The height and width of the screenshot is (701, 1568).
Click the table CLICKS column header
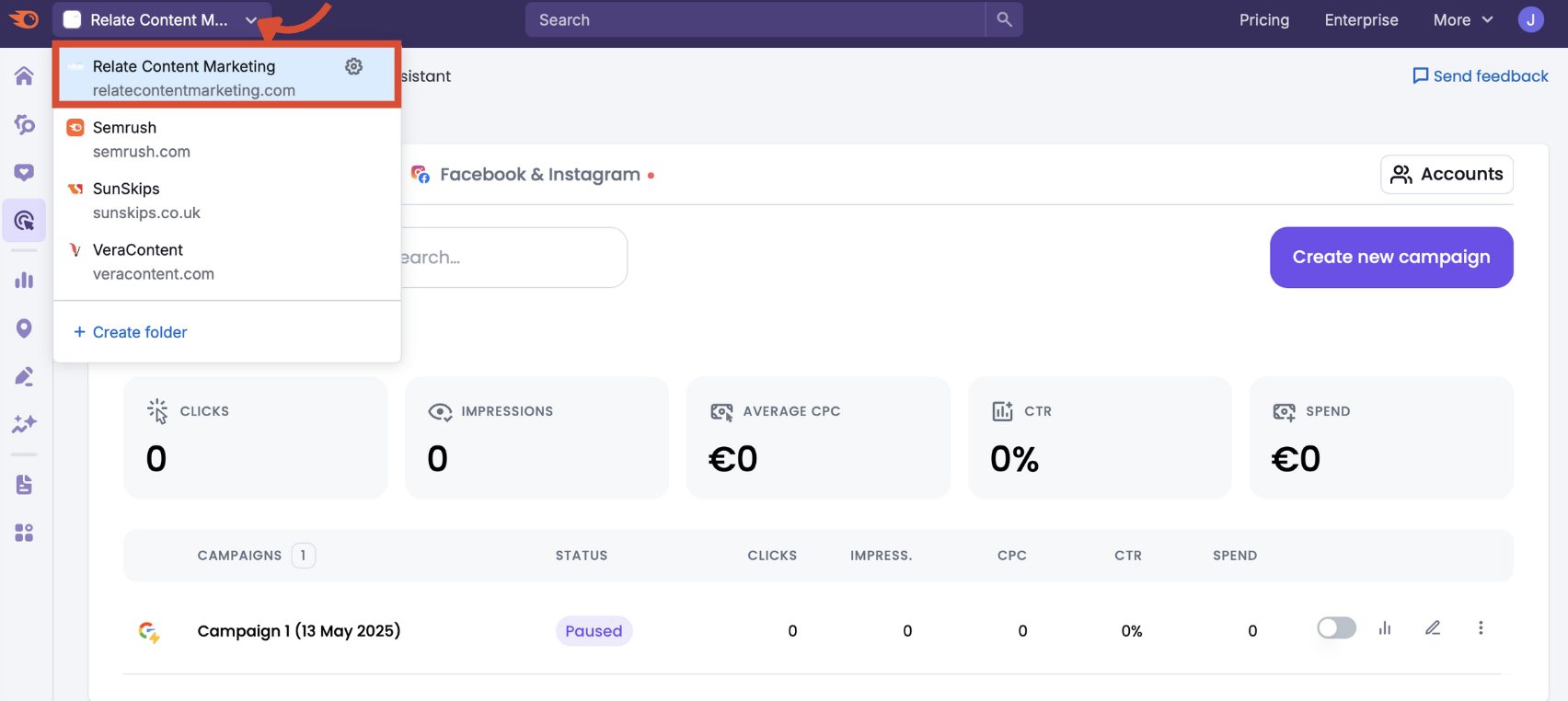tap(772, 556)
